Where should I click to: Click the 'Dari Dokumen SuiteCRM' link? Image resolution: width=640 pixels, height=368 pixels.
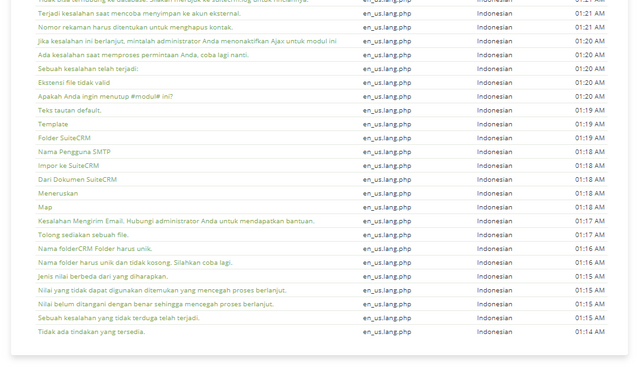click(77, 180)
